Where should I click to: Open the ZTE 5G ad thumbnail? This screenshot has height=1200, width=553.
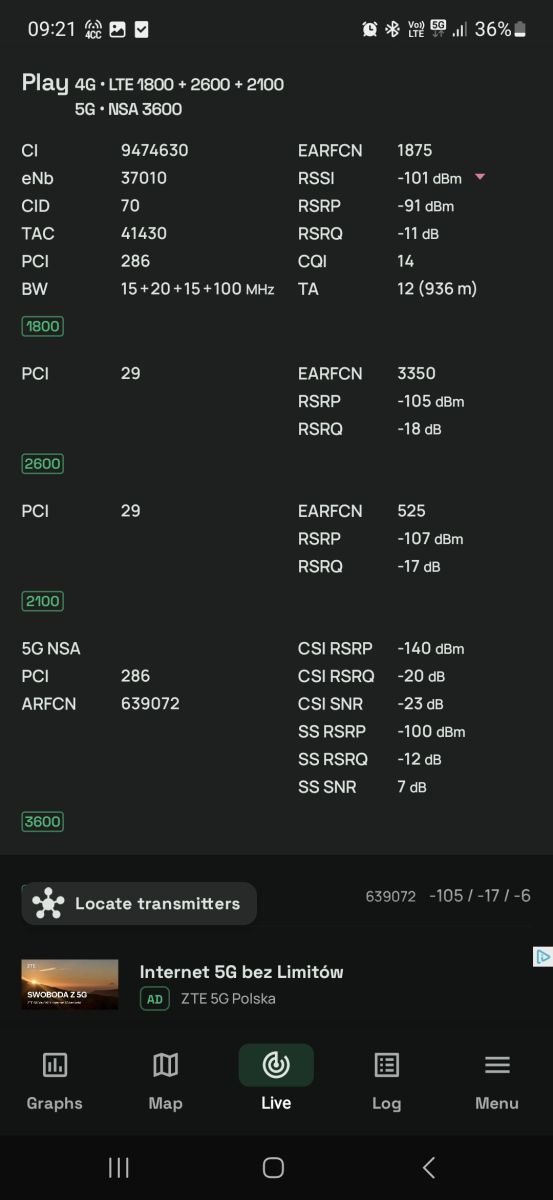pos(70,985)
